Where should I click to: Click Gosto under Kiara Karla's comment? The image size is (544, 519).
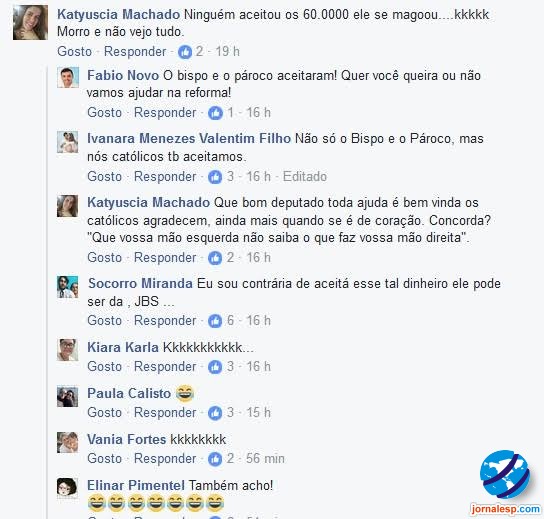[104, 367]
